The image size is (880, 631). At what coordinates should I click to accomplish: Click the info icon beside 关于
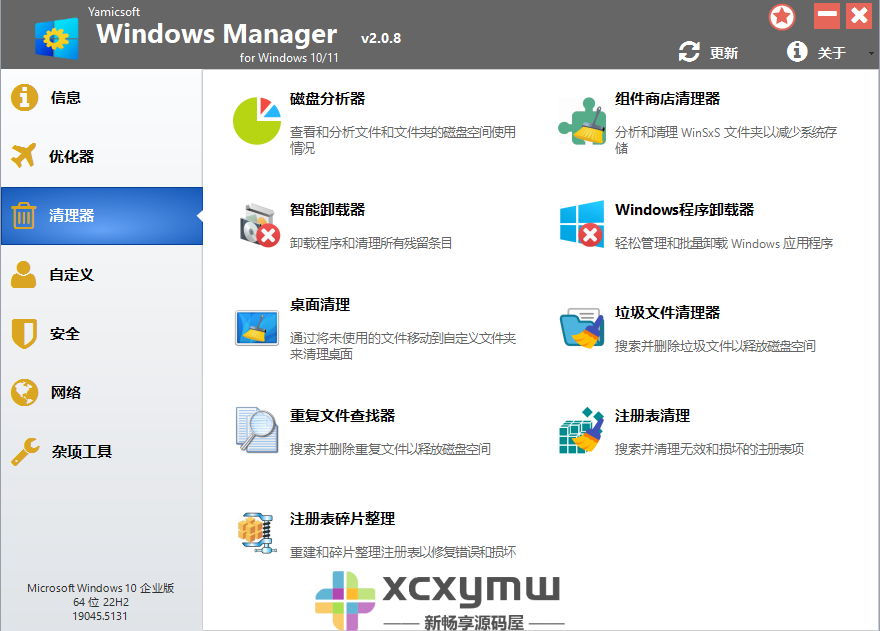pyautogui.click(x=797, y=52)
